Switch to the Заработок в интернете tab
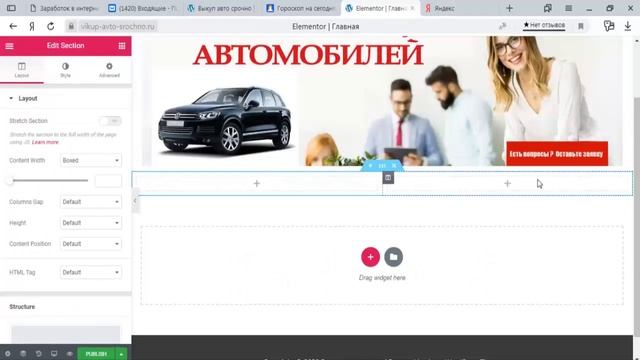Screen dimensions: 640x360 (64, 8)
